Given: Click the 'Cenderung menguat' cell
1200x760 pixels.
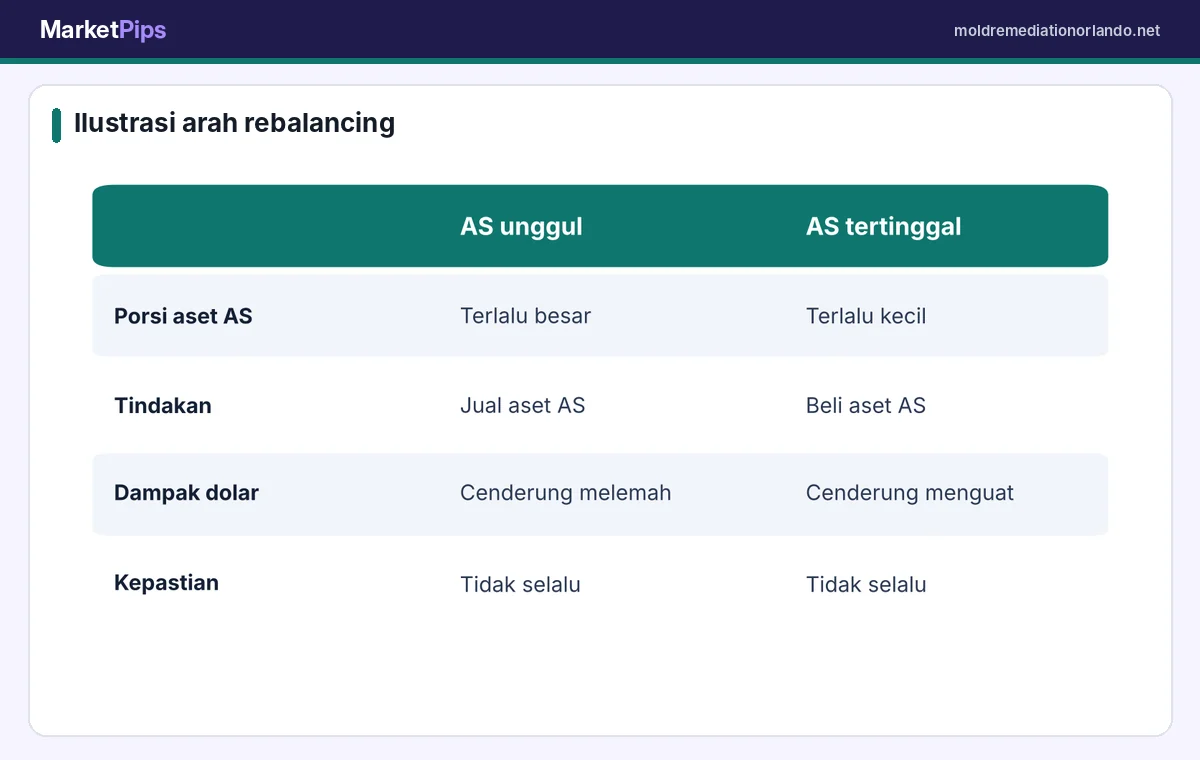Looking at the screenshot, I should click(x=909, y=493).
